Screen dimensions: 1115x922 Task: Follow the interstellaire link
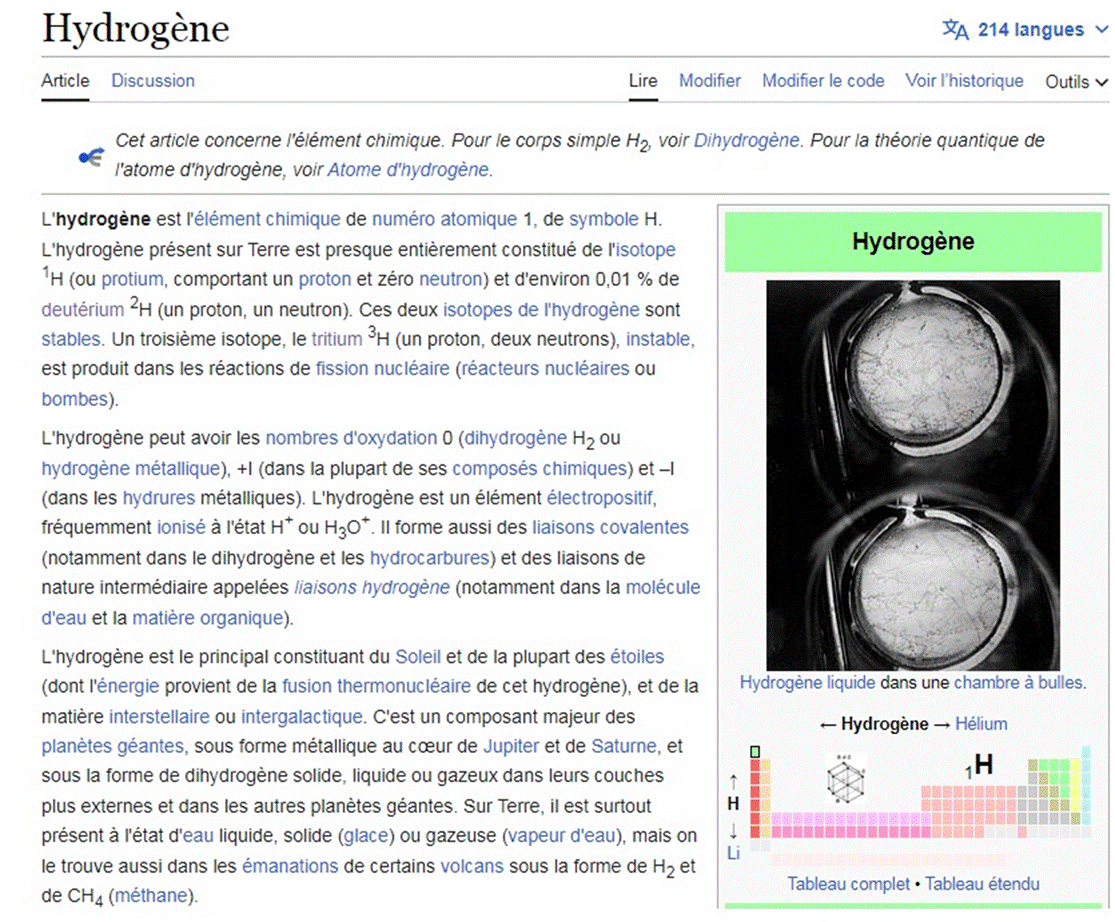pos(159,717)
